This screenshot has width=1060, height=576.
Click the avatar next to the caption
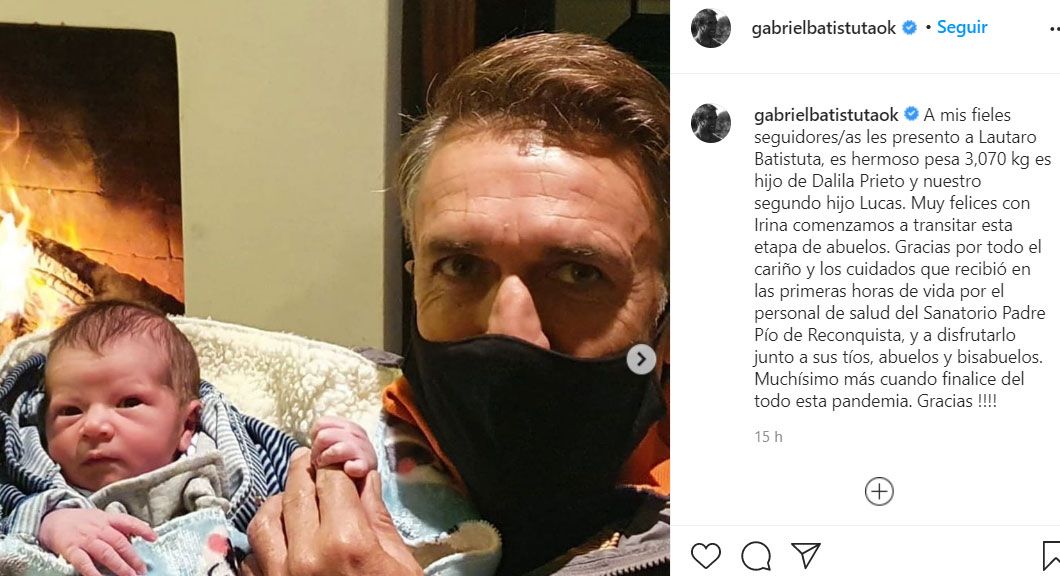tap(710, 123)
